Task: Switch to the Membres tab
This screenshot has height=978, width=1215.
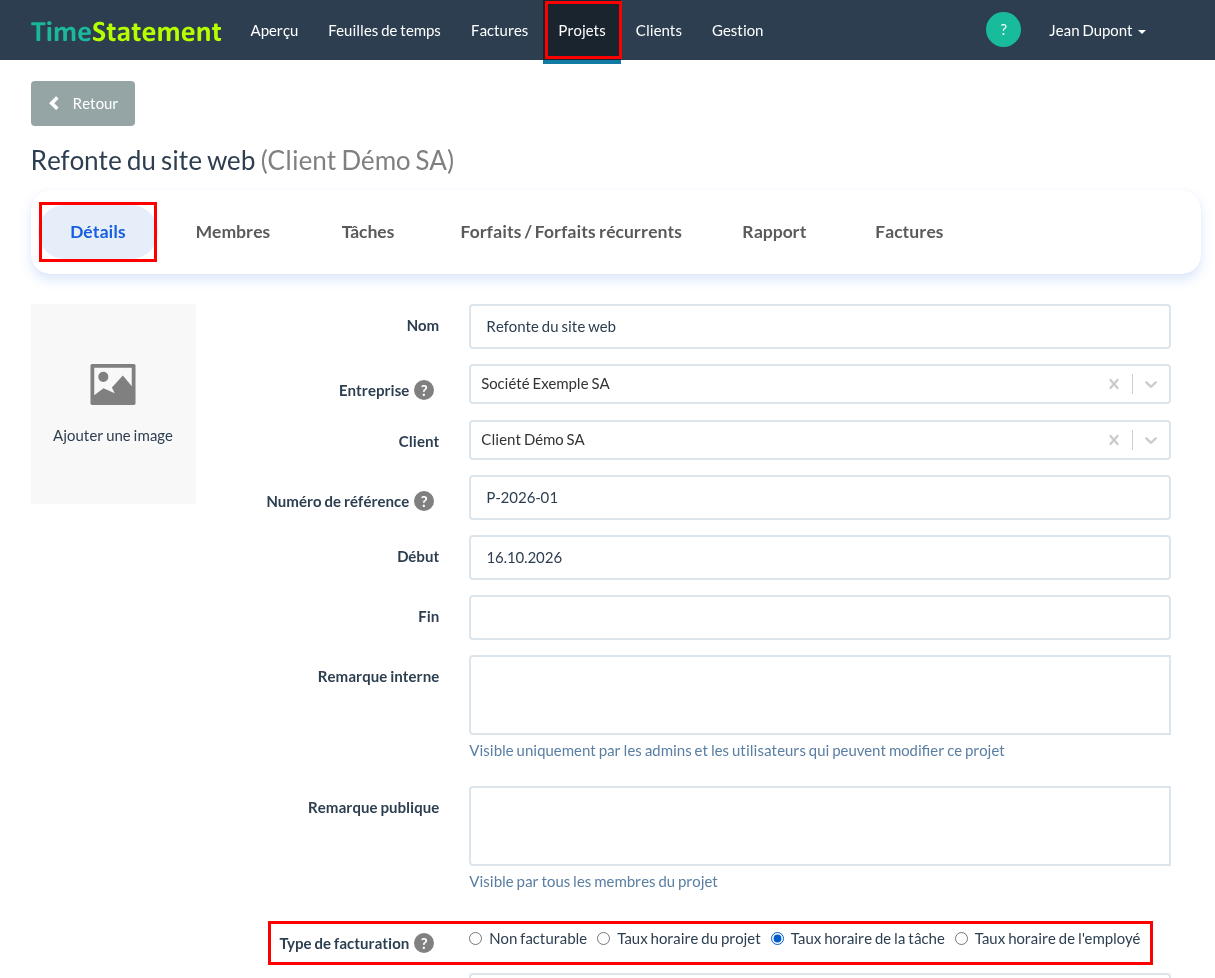Action: pos(233,232)
